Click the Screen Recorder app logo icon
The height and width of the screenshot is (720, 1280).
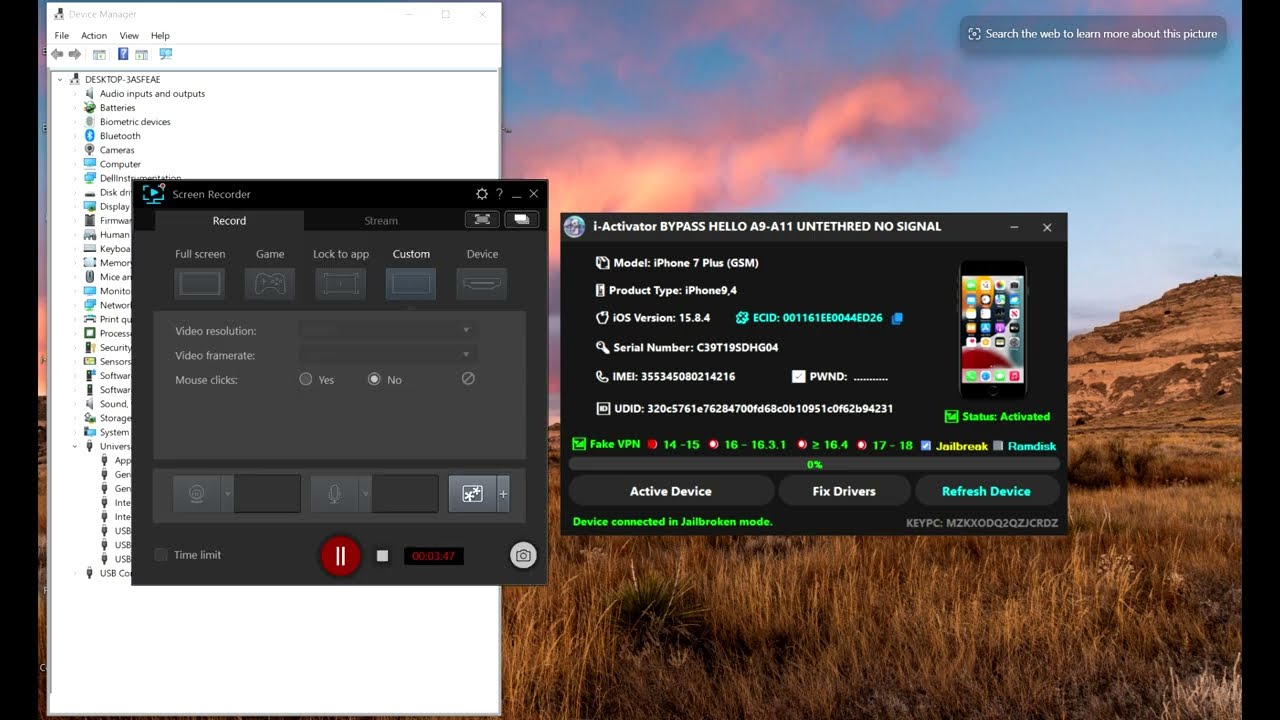[153, 194]
